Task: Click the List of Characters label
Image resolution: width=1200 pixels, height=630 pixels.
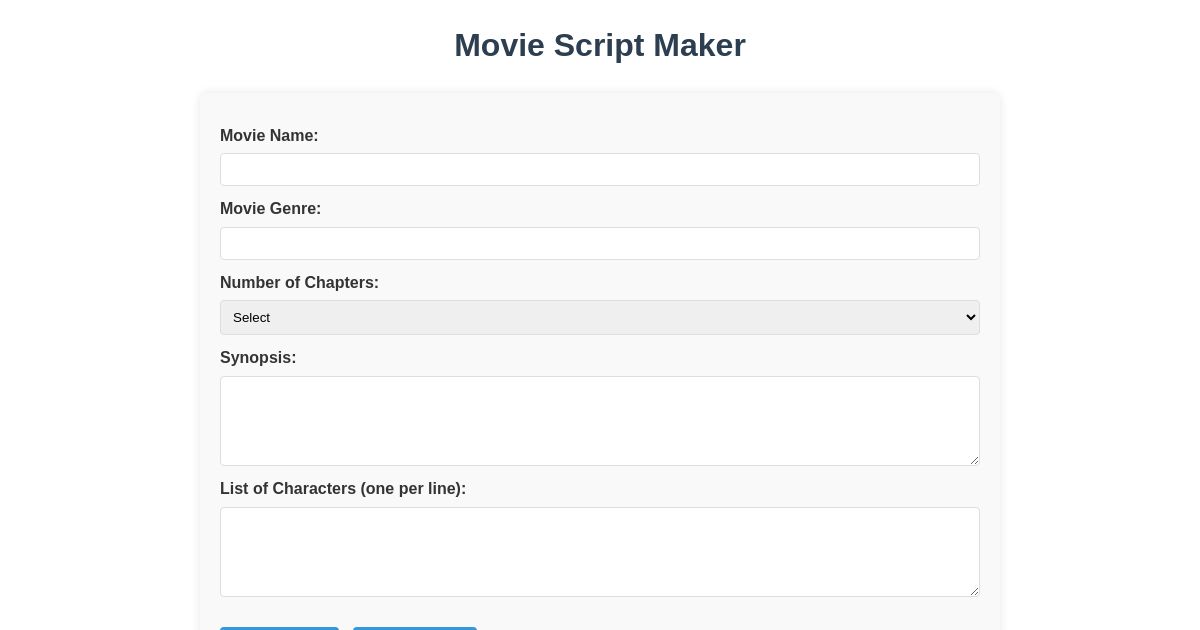Action: pyautogui.click(x=343, y=489)
